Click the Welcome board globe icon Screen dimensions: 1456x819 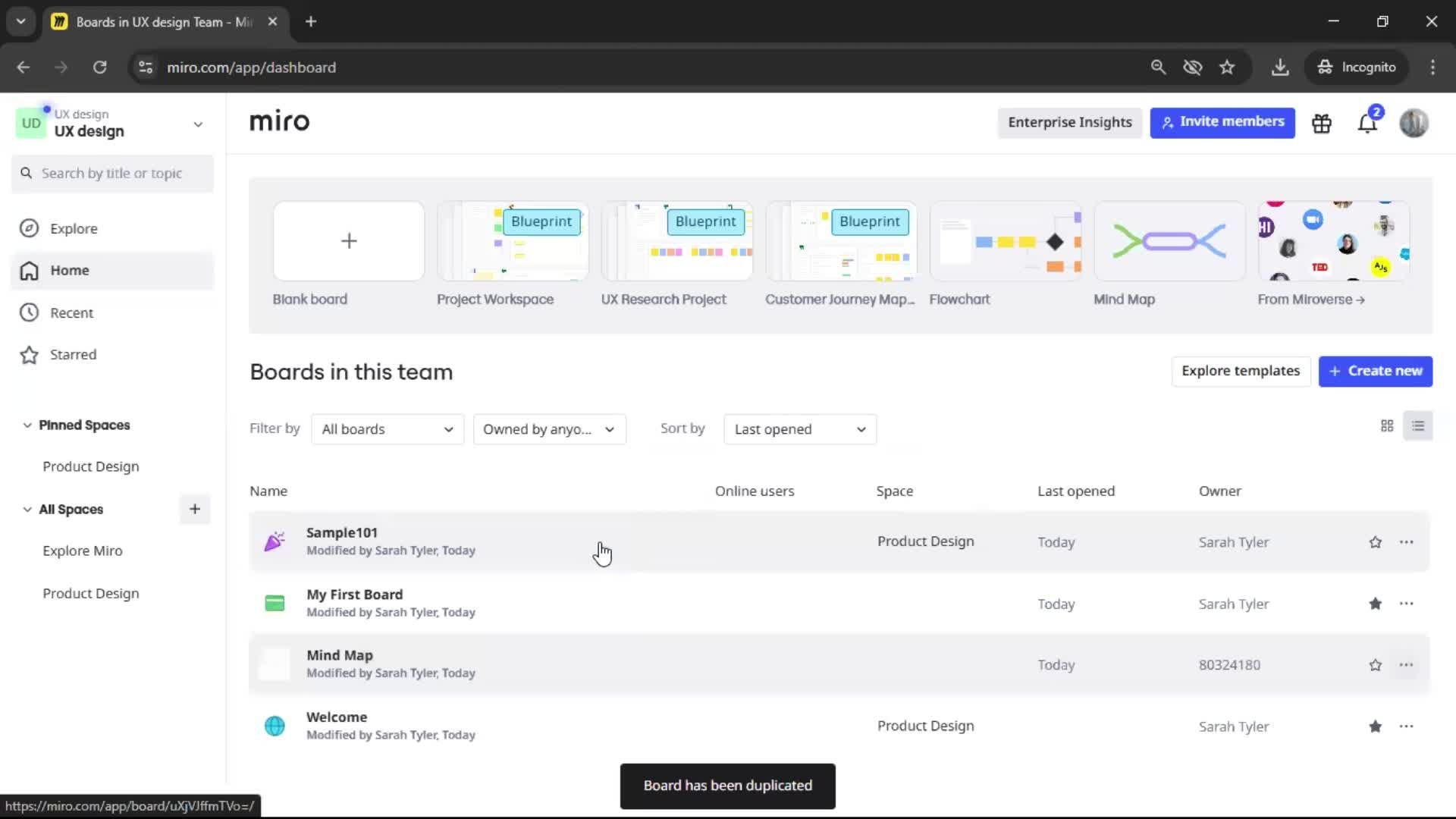(x=275, y=726)
